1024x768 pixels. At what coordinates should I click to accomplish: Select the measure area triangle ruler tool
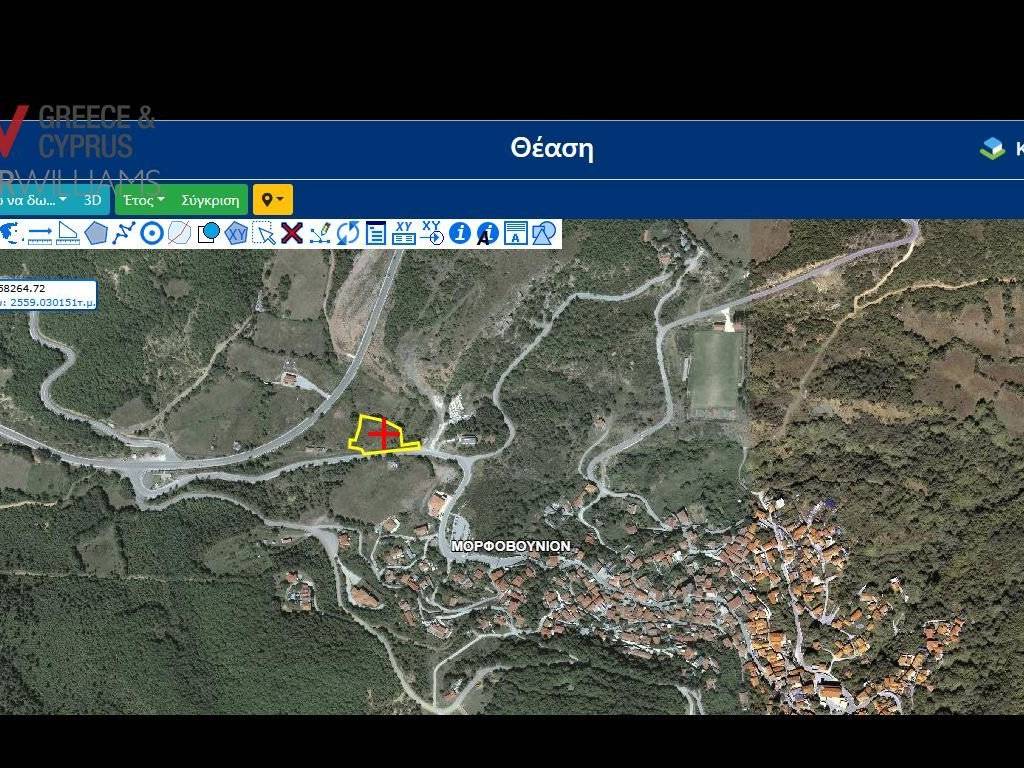pyautogui.click(x=68, y=234)
